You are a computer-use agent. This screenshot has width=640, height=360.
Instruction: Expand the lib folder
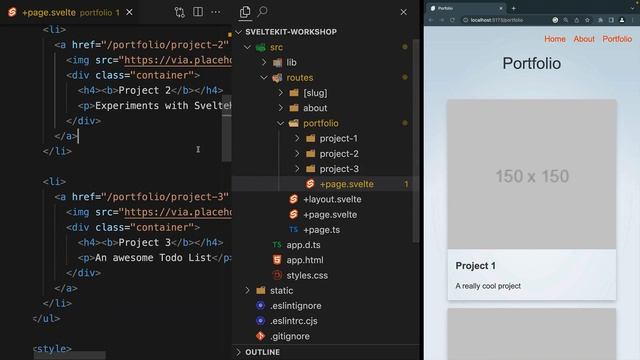coord(264,62)
